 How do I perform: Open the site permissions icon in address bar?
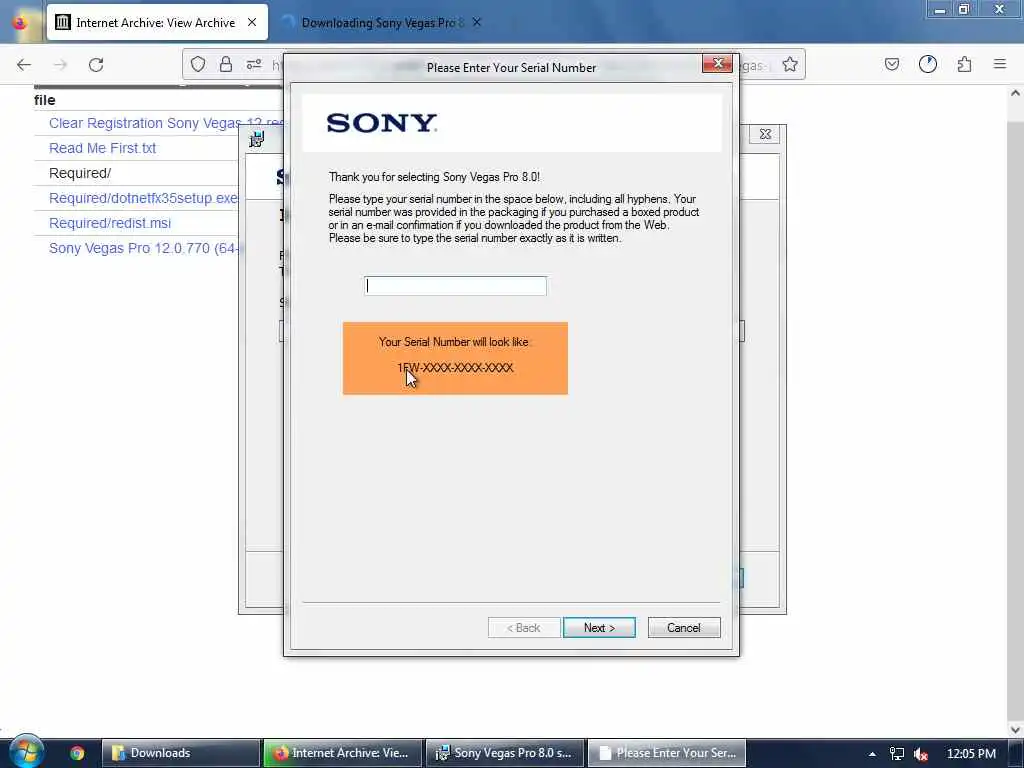pyautogui.click(x=254, y=64)
